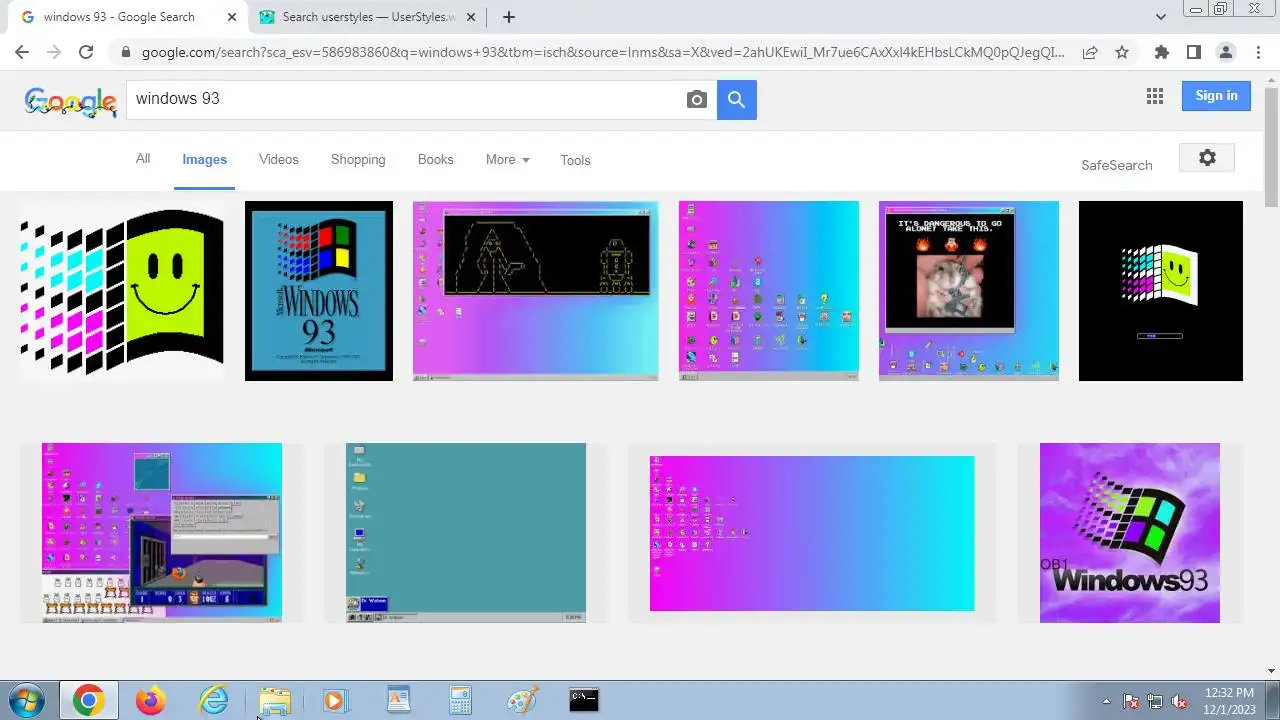Viewport: 1280px width, 720px height.
Task: Open the Calculator taskbar icon
Action: pyautogui.click(x=460, y=700)
